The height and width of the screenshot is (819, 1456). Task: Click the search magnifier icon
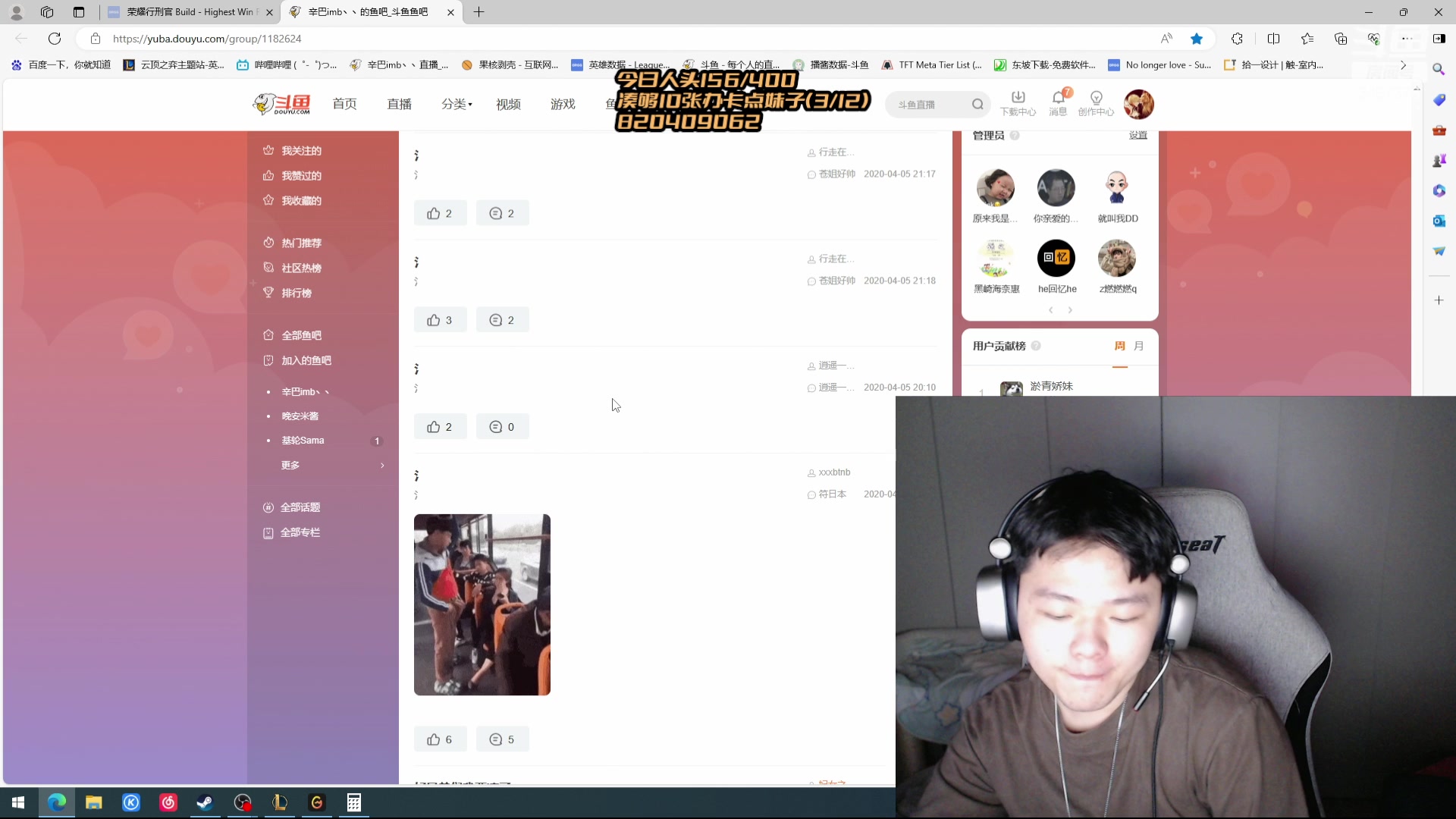point(978,104)
